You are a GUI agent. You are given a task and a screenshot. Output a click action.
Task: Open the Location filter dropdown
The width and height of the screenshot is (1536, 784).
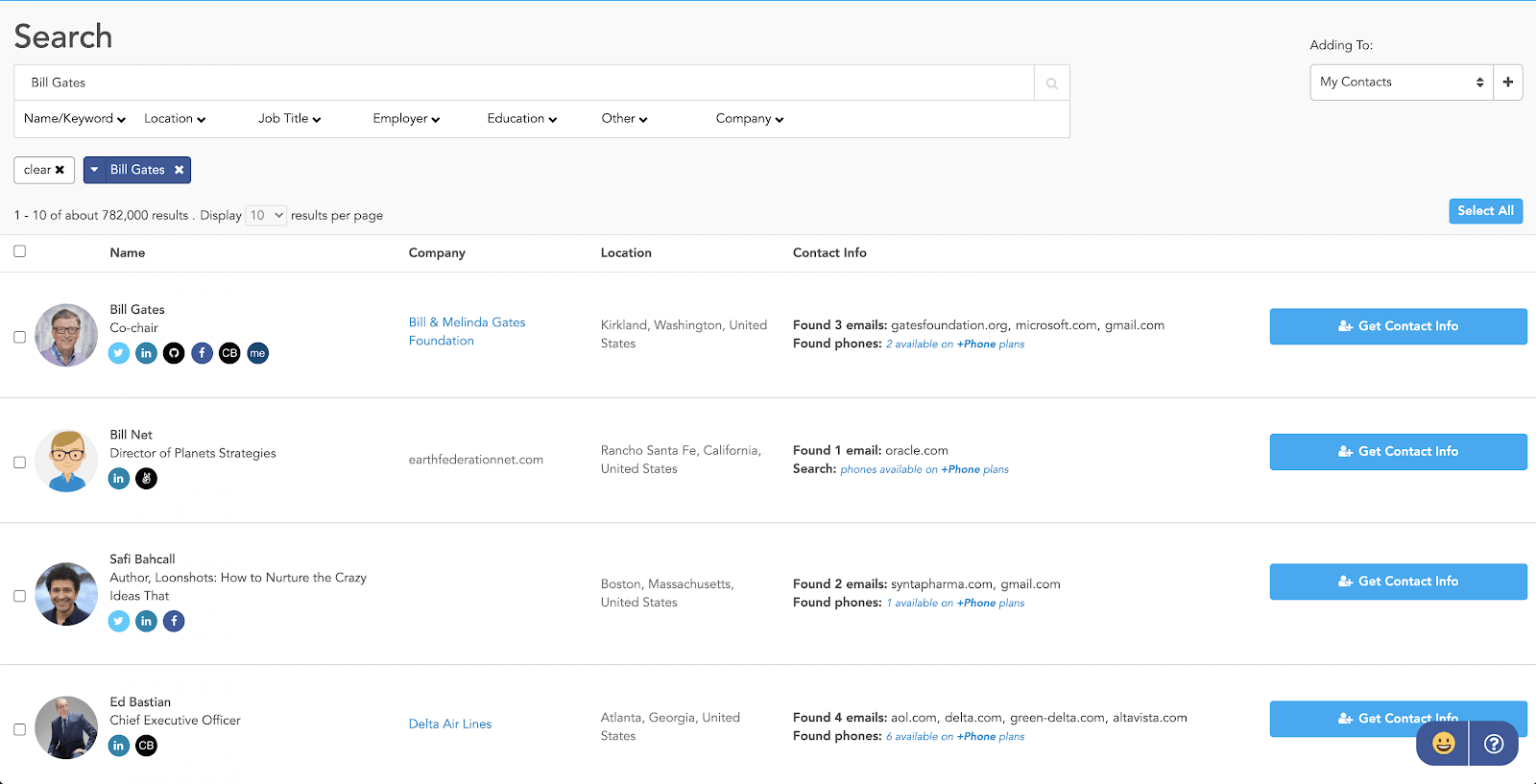click(x=175, y=118)
